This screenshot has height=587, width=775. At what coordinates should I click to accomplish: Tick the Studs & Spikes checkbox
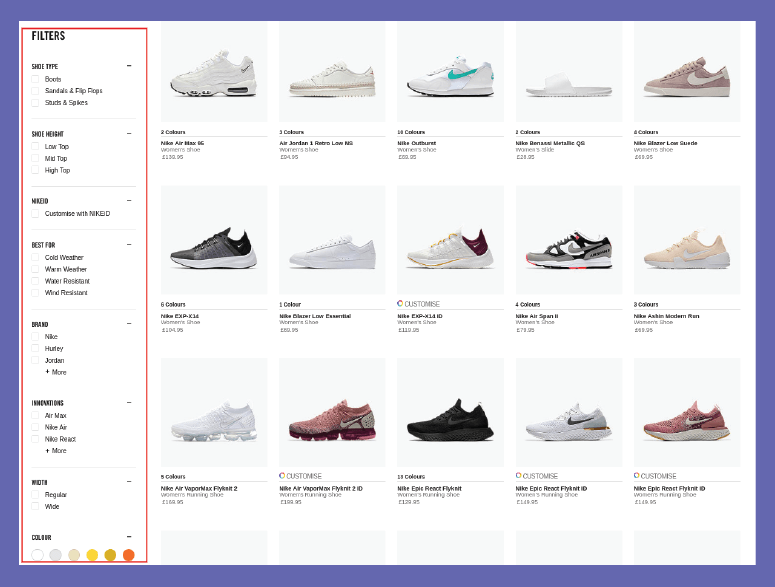pos(35,103)
